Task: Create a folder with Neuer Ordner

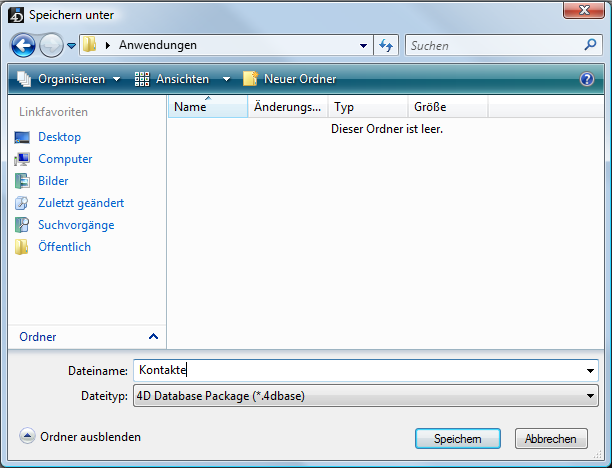Action: [289, 79]
